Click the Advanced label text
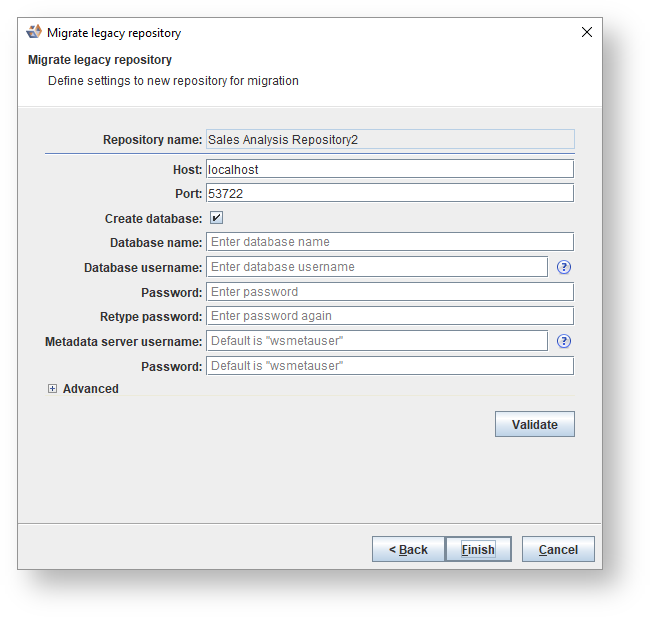The height and width of the screenshot is (618, 651). [x=91, y=389]
